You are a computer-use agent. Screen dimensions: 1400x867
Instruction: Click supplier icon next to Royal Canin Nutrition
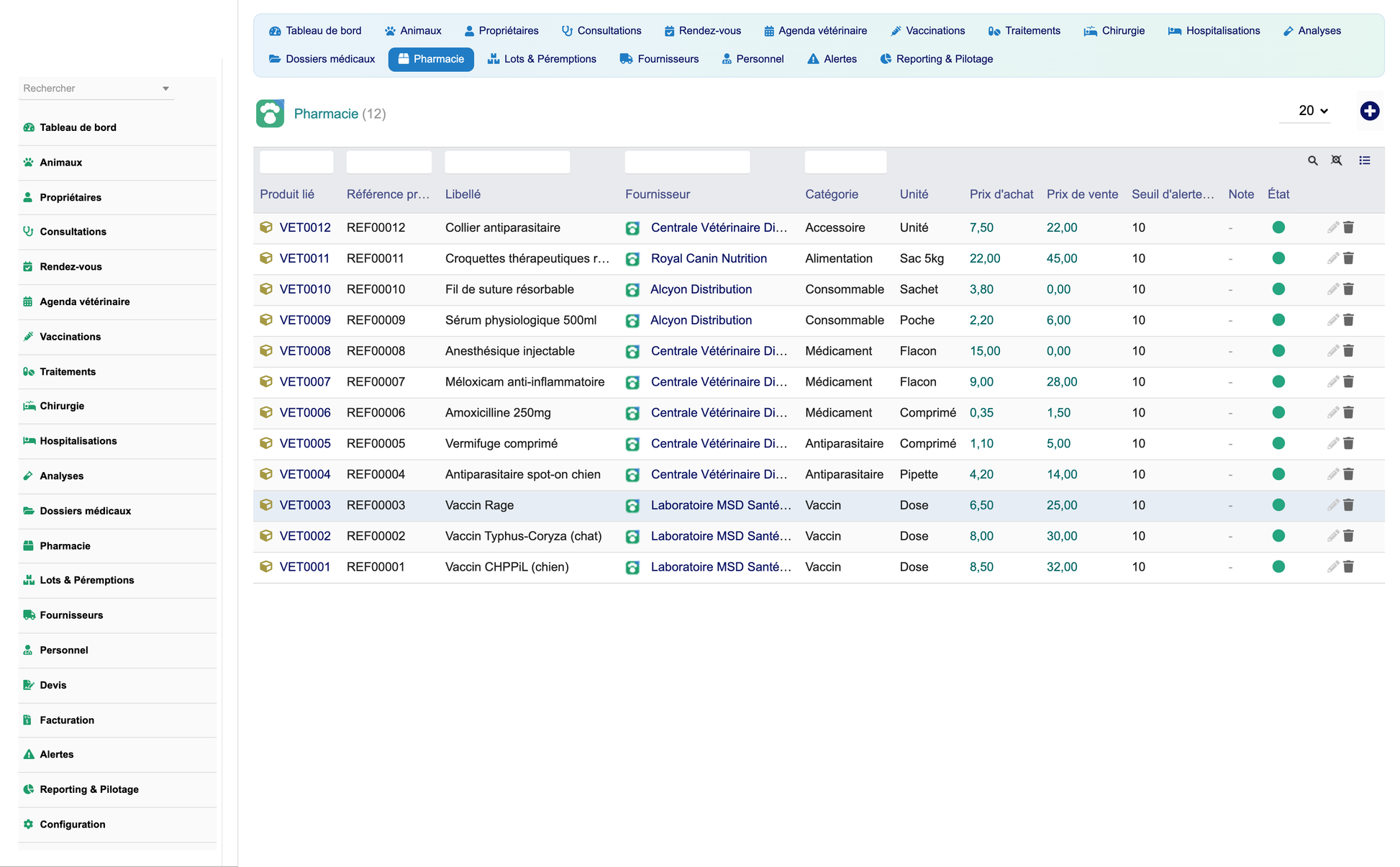632,259
